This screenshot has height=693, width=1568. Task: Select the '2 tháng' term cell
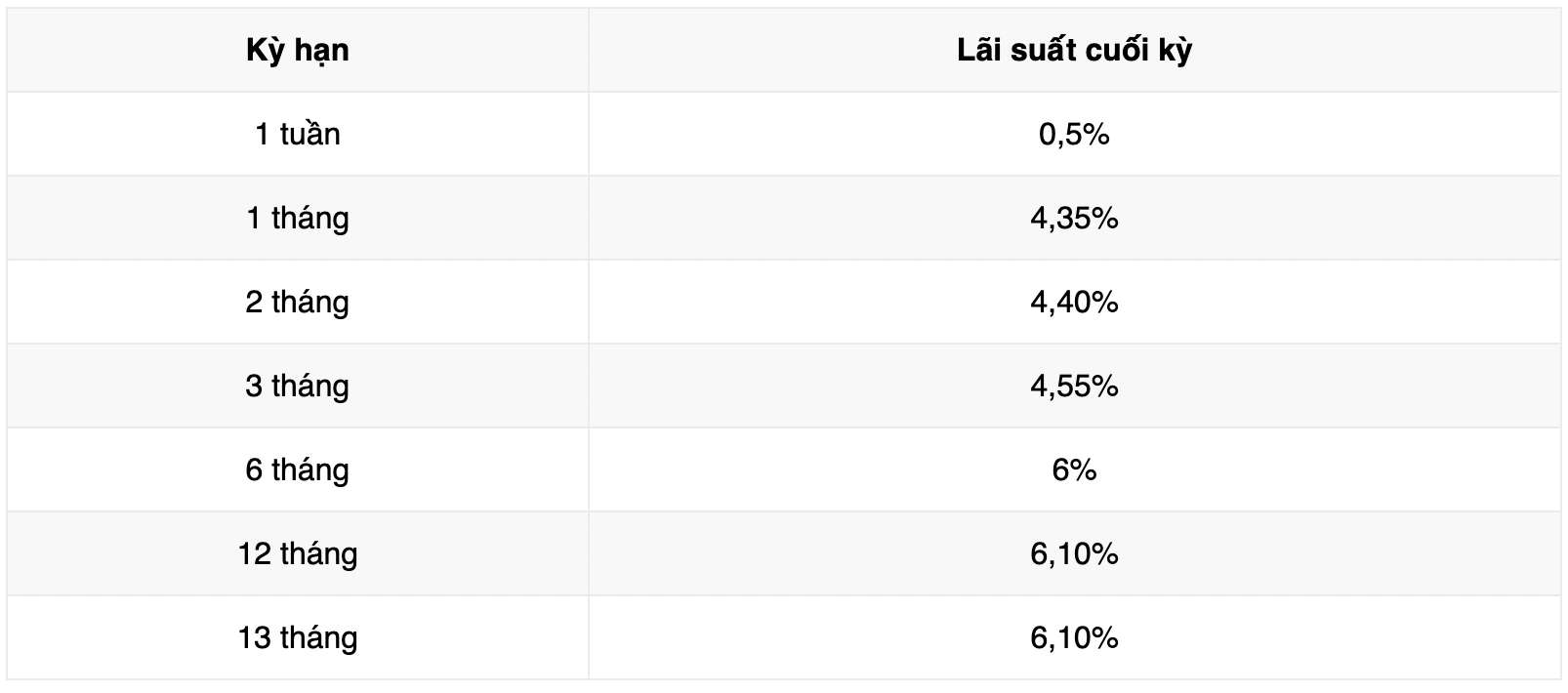[x=297, y=302]
